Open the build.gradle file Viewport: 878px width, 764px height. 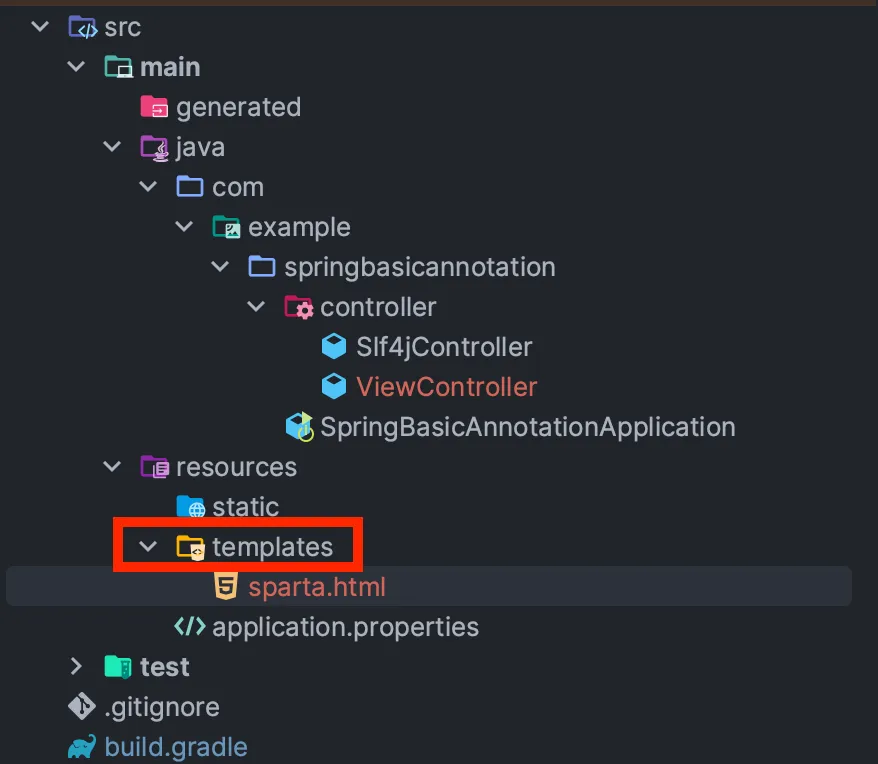[x=176, y=747]
